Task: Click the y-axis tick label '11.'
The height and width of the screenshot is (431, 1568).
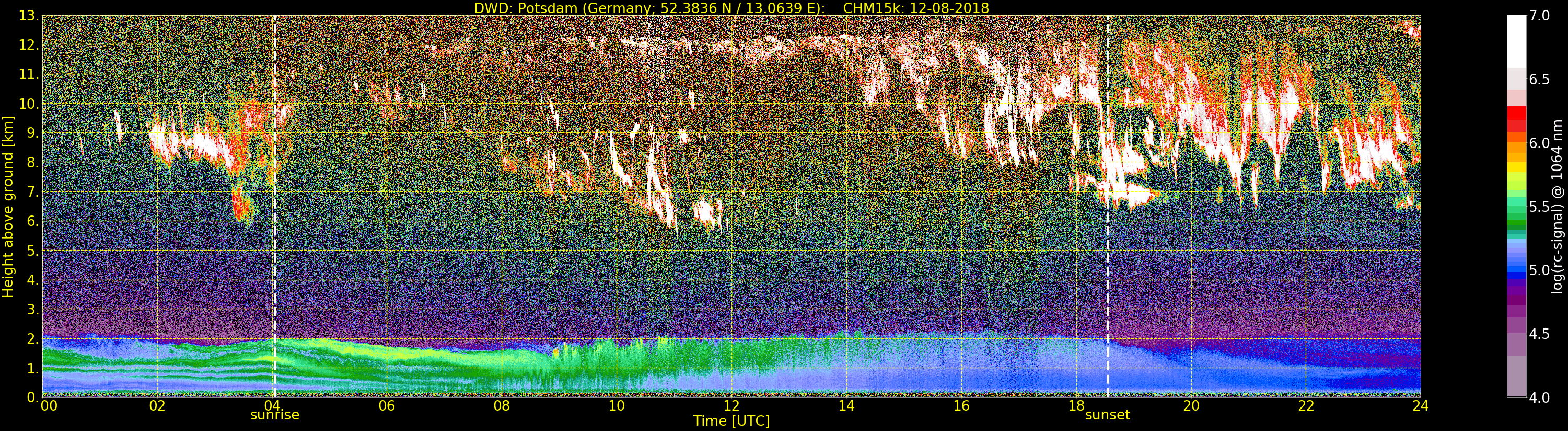Action: [29, 74]
